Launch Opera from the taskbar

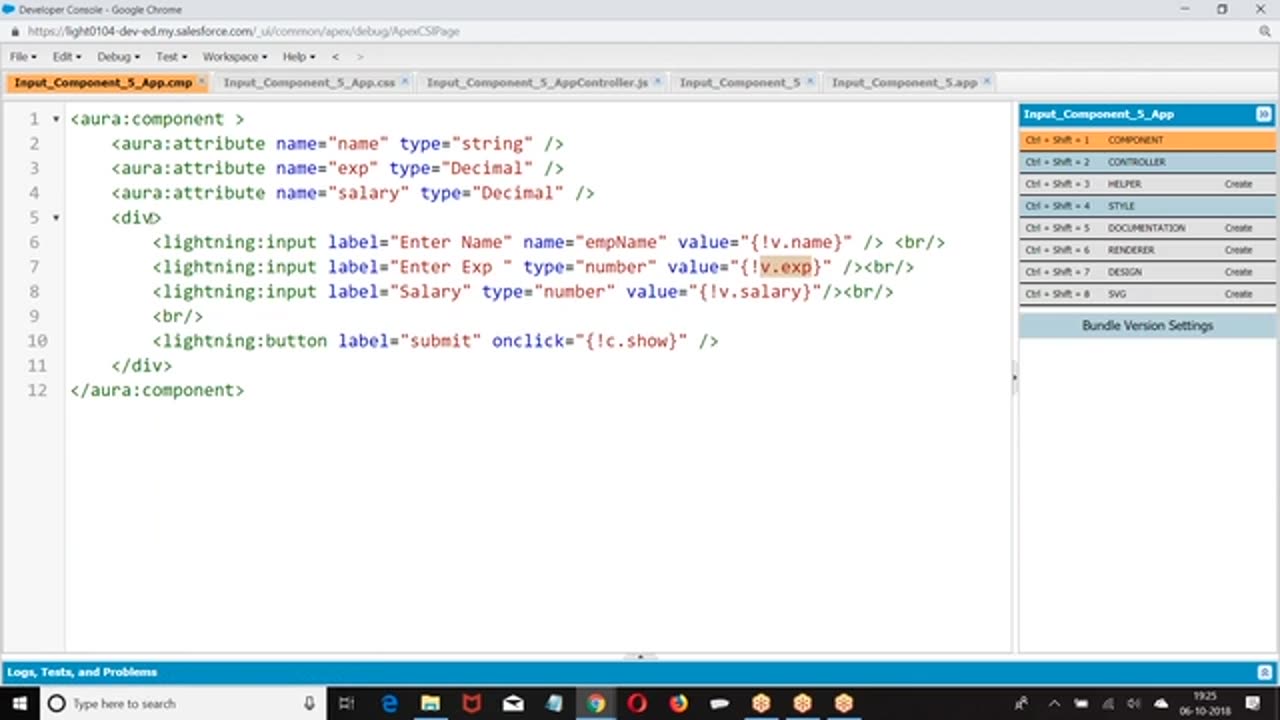pyautogui.click(x=637, y=703)
